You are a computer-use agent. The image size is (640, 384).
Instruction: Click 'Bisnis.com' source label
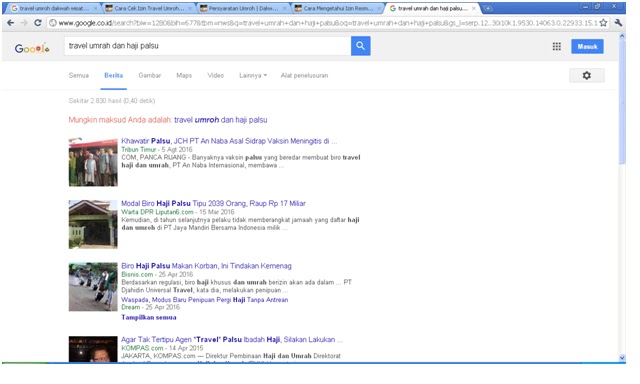pyautogui.click(x=137, y=275)
